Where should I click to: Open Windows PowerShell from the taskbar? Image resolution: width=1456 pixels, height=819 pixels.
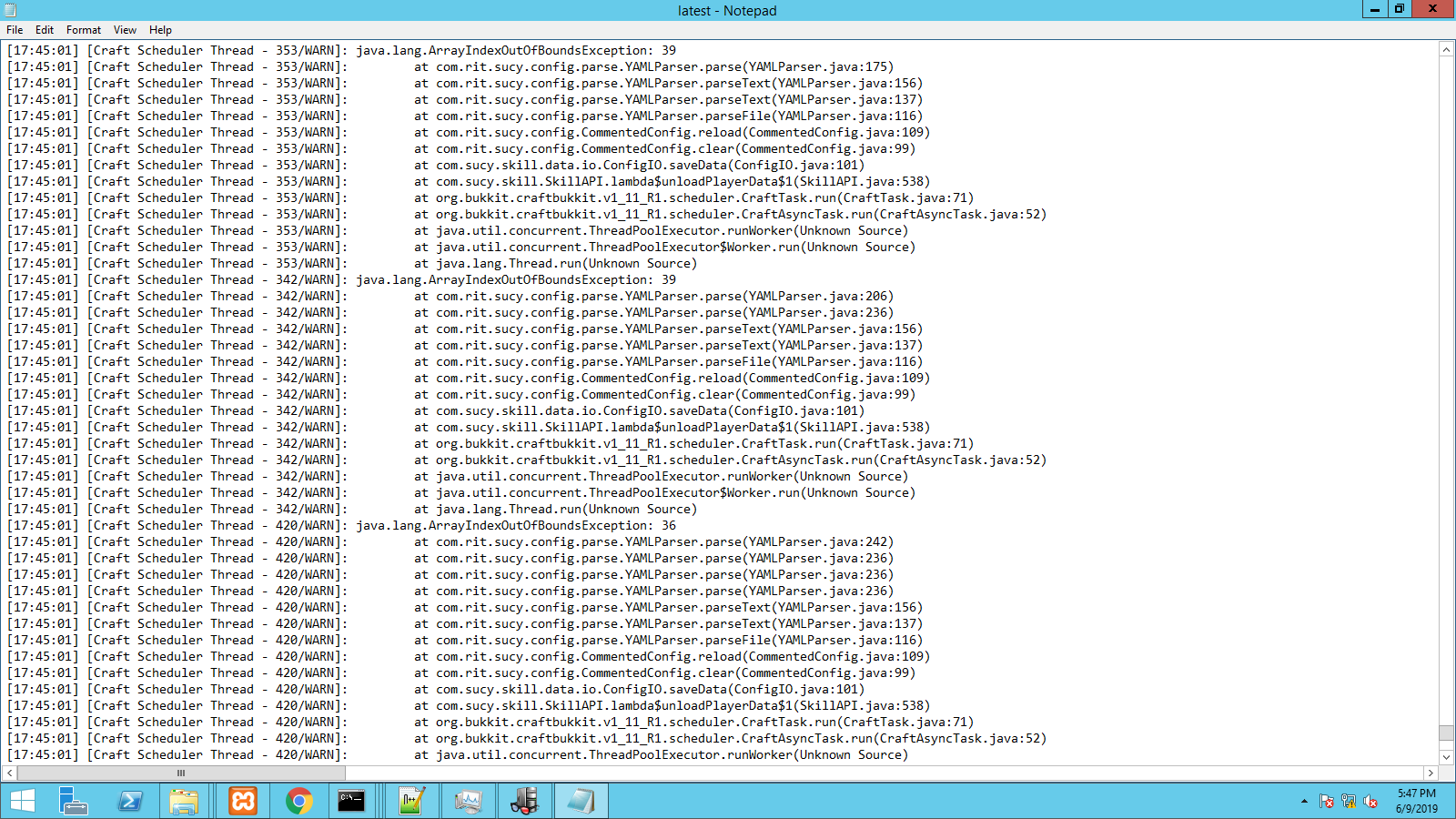130,801
